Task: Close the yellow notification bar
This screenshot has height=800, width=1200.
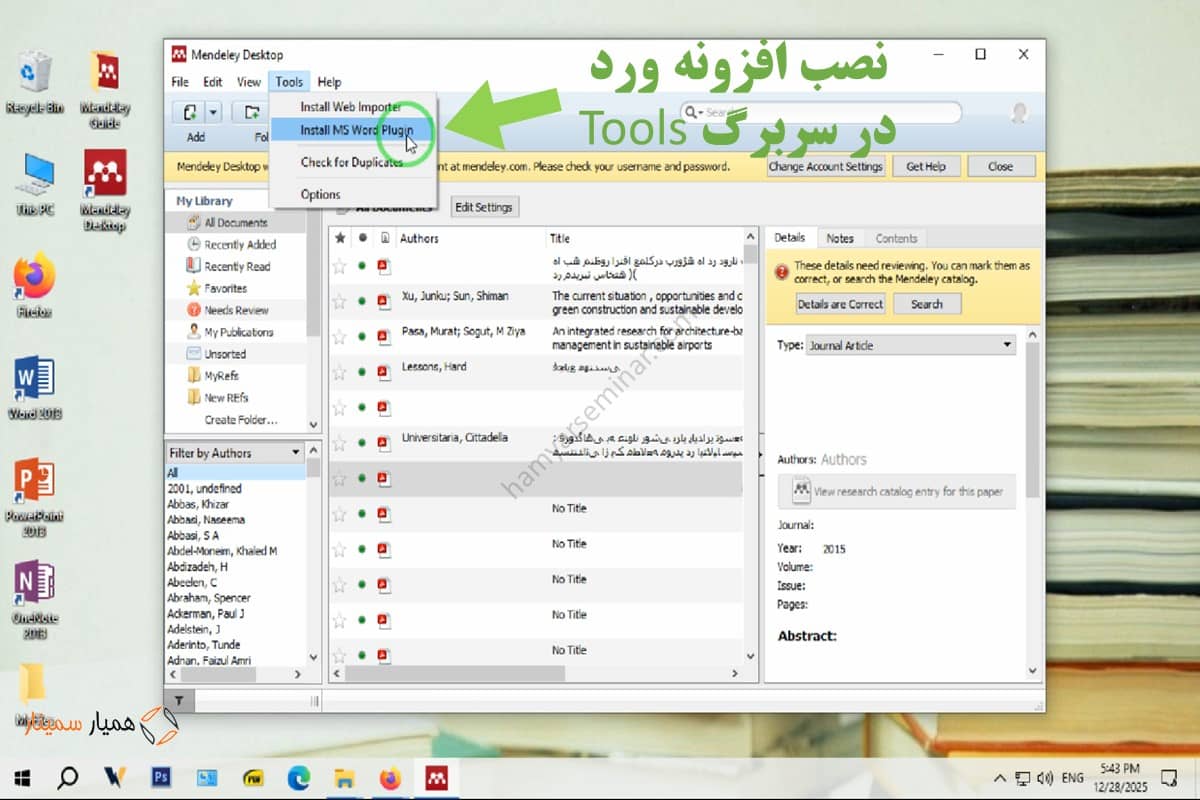Action: point(1000,167)
